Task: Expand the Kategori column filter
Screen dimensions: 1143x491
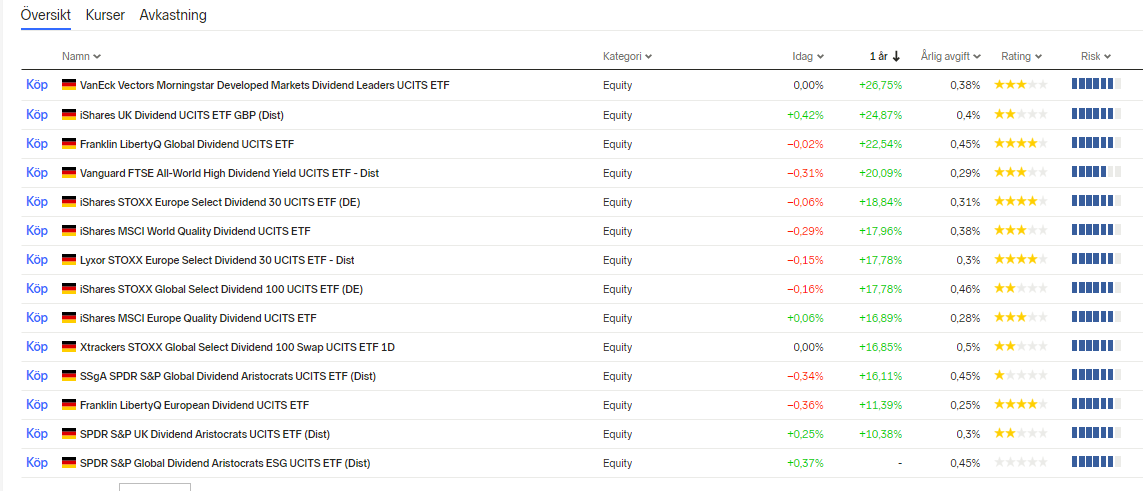Action: pos(627,56)
